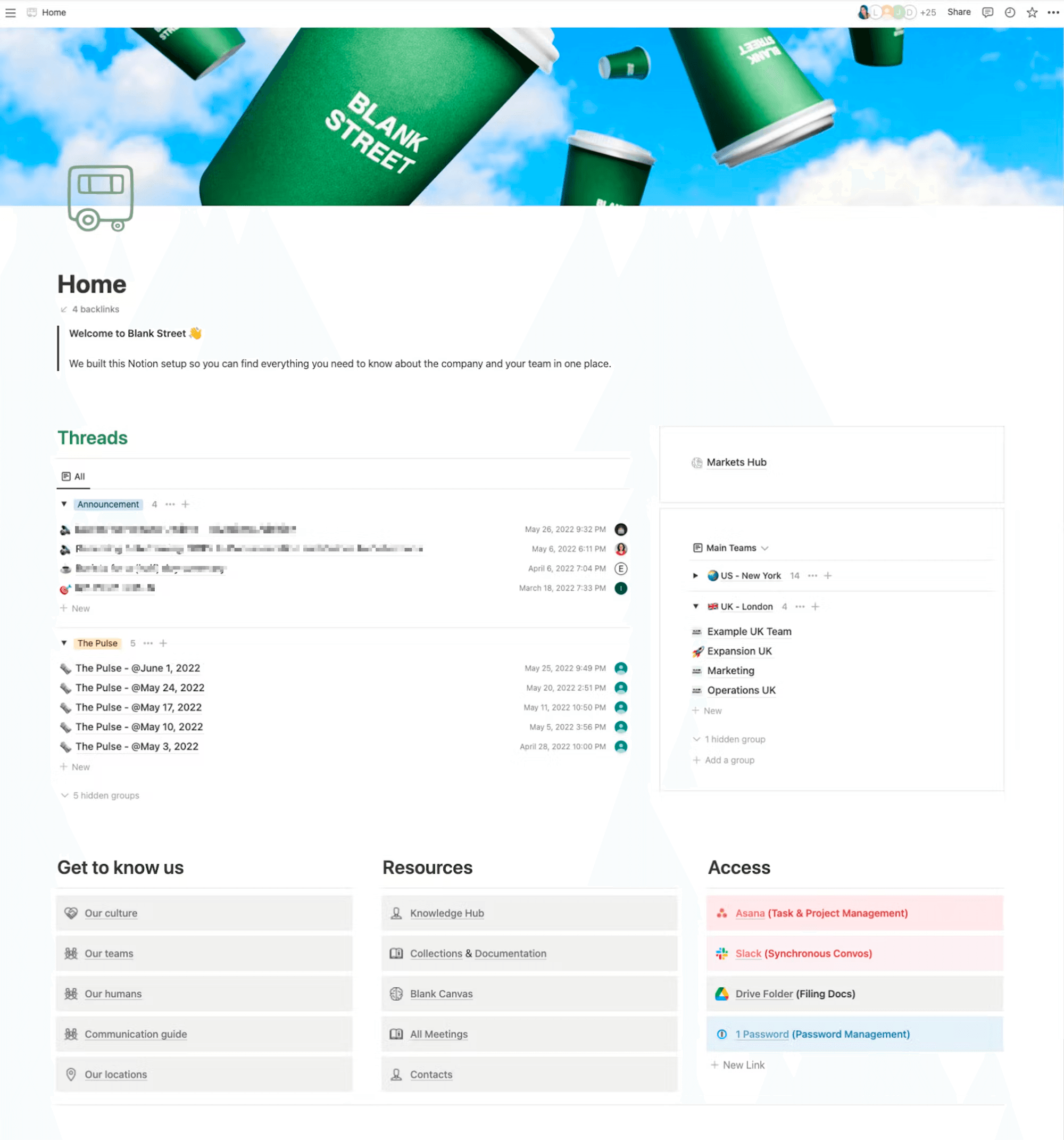The width and height of the screenshot is (1064, 1140).
Task: Favorite this page with star icon
Action: pos(1032,13)
